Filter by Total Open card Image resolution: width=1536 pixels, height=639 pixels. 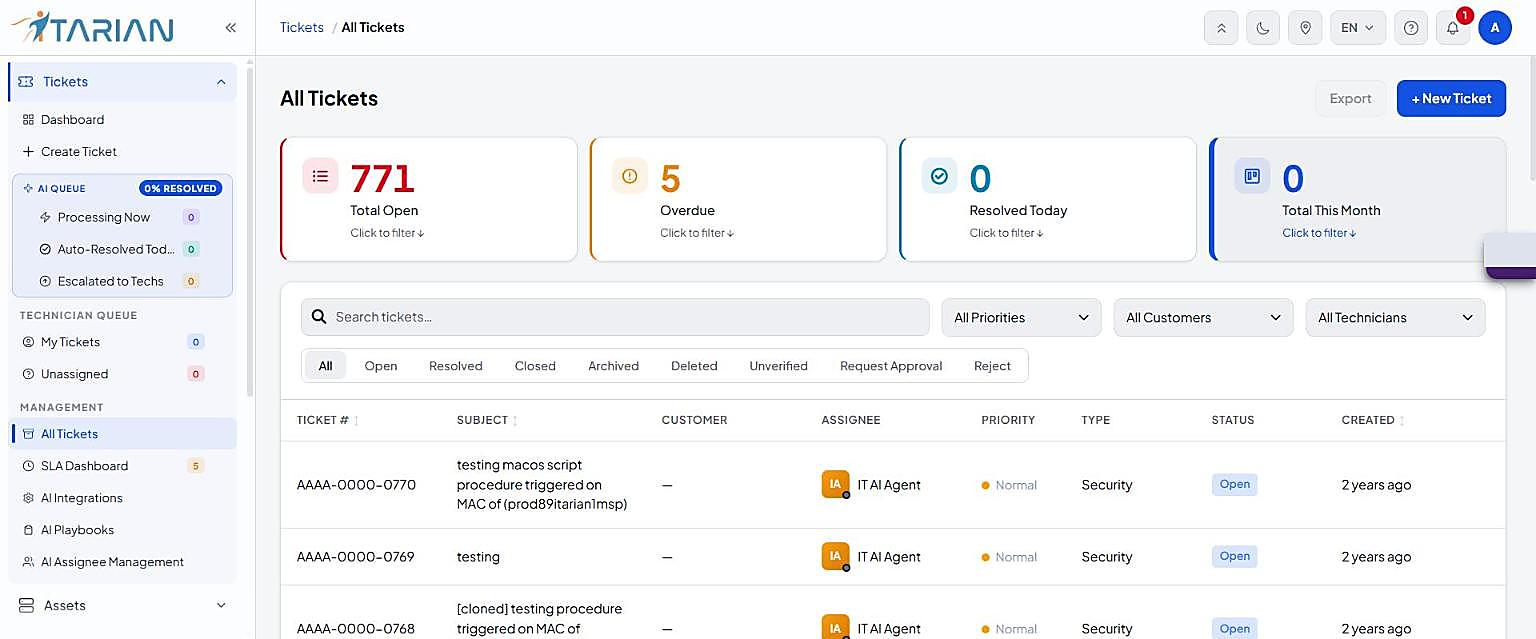[x=429, y=199]
